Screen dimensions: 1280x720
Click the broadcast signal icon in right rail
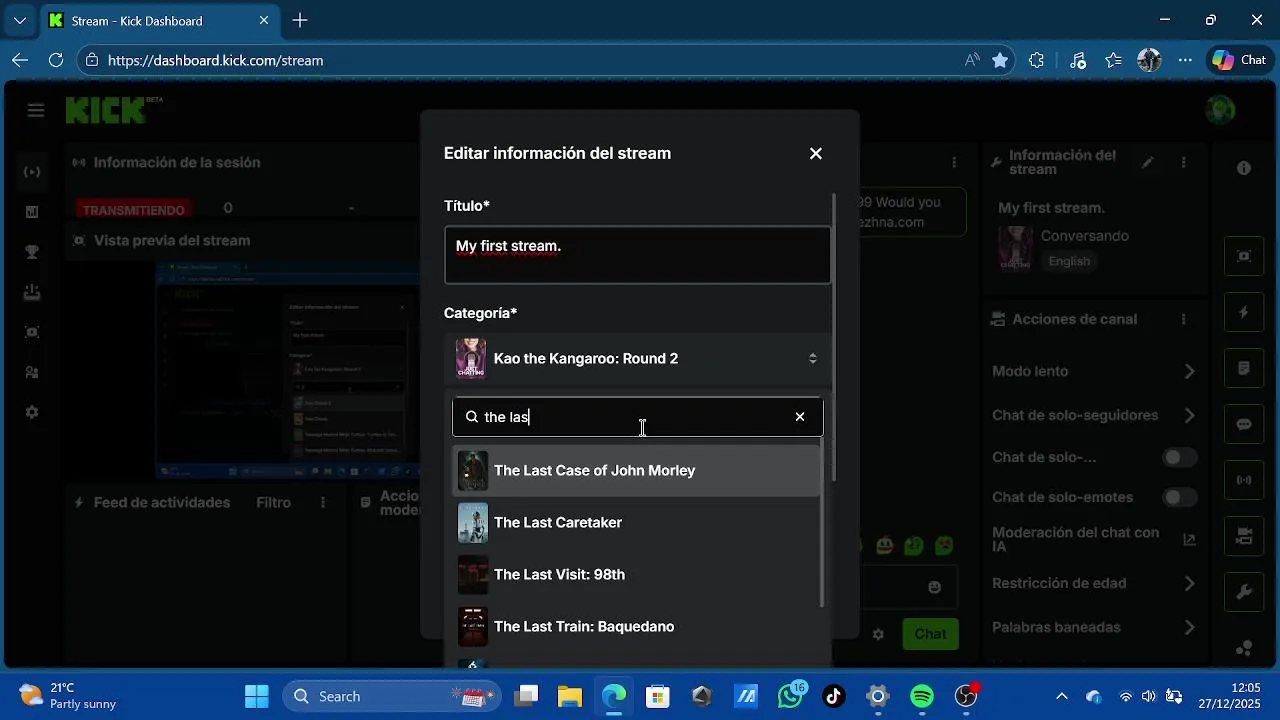1244,480
